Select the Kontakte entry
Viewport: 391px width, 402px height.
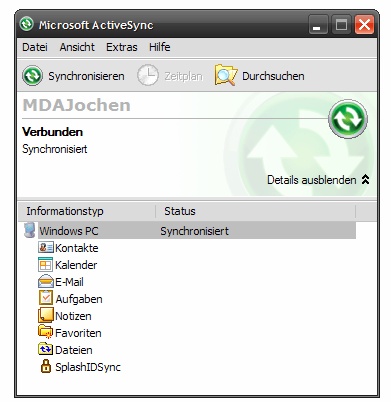click(77, 248)
